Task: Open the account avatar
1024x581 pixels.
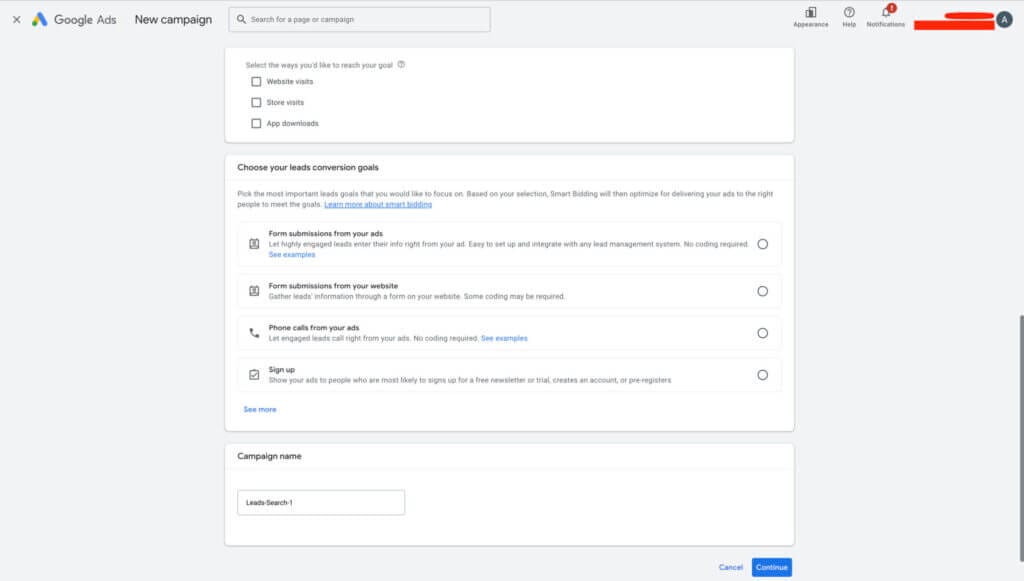Action: click(x=1006, y=19)
